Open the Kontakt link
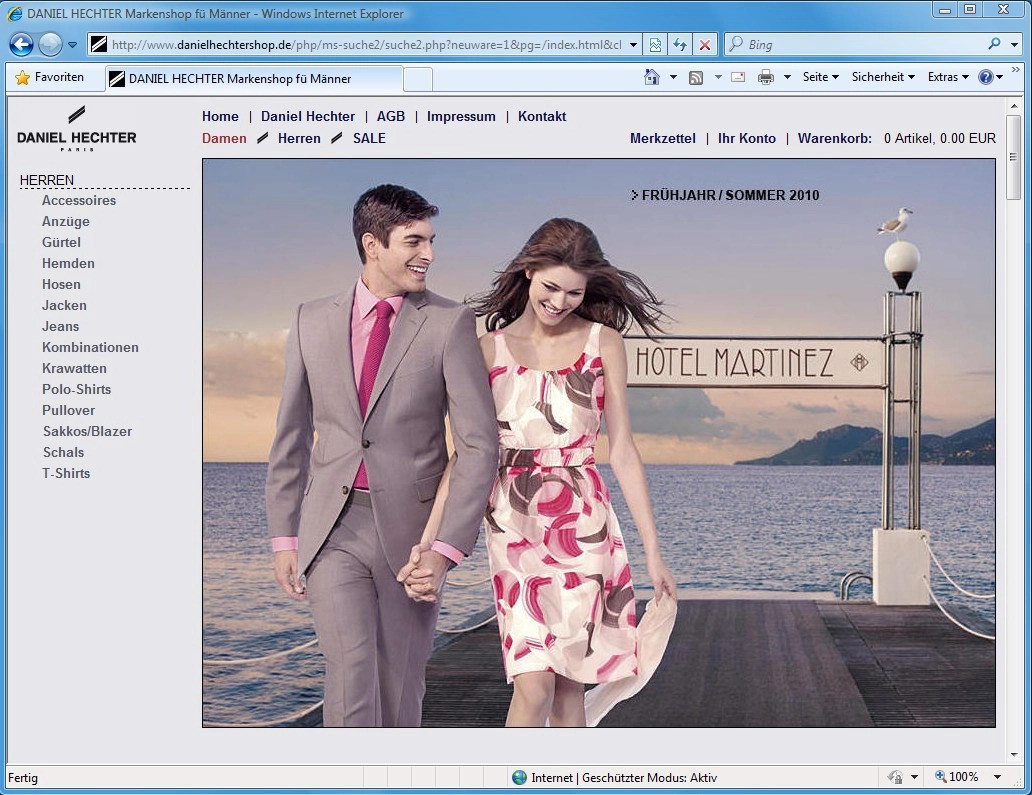 [542, 116]
